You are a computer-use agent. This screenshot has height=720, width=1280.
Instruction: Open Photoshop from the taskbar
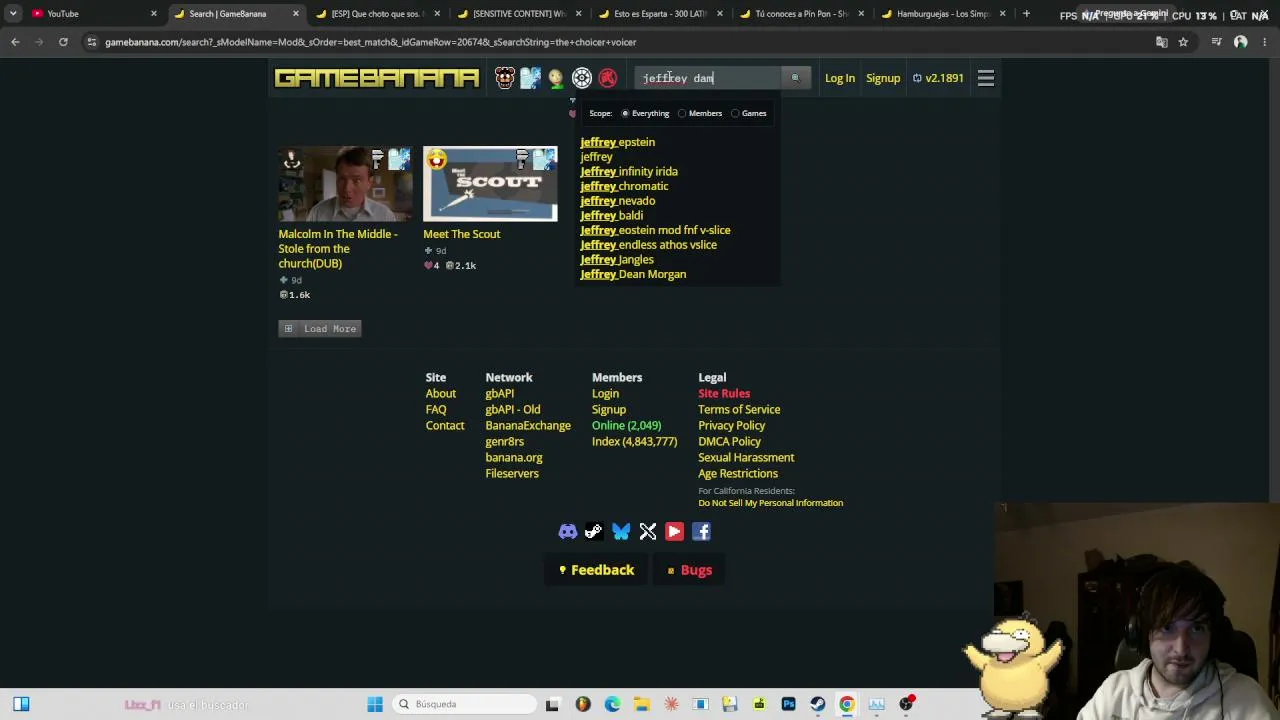[x=789, y=704]
